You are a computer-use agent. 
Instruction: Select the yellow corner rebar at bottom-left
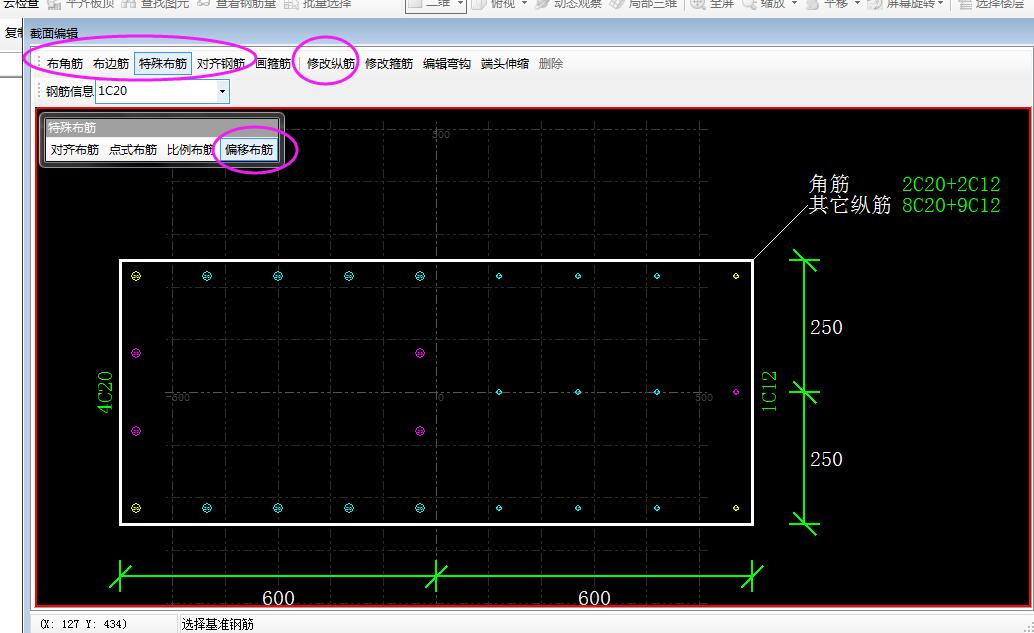(x=136, y=508)
